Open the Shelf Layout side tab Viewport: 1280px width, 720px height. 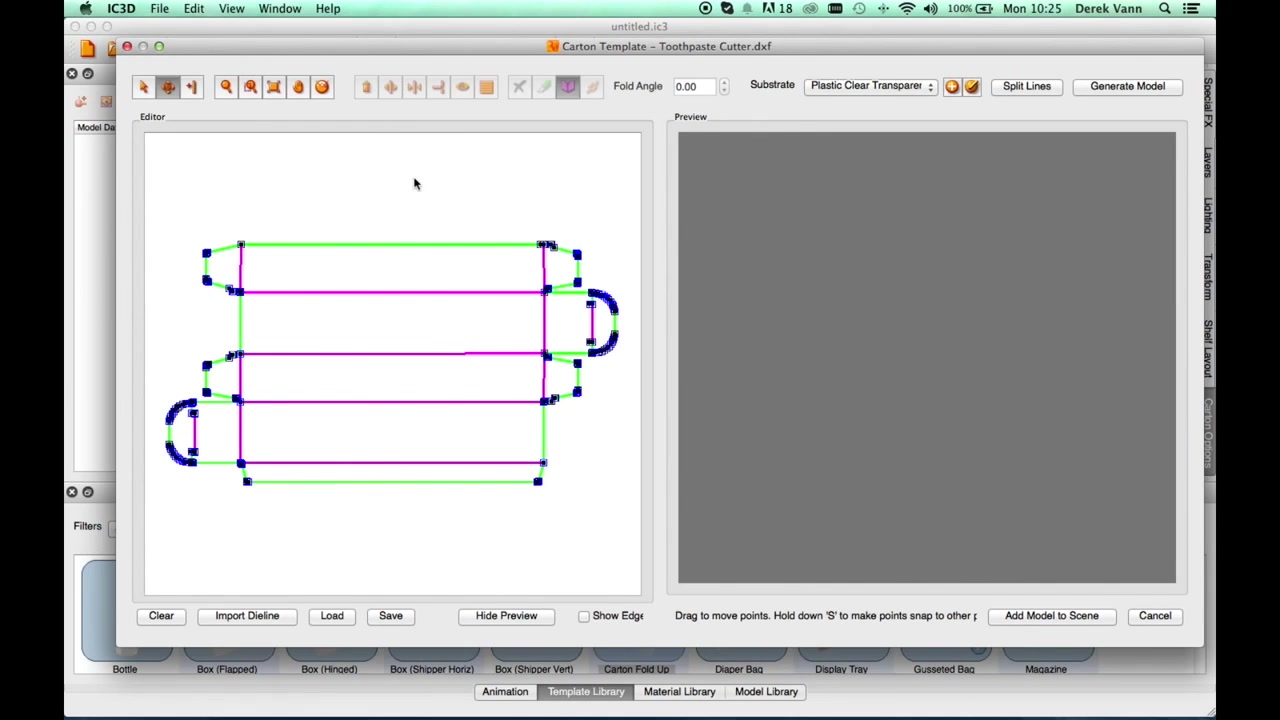coord(1208,348)
